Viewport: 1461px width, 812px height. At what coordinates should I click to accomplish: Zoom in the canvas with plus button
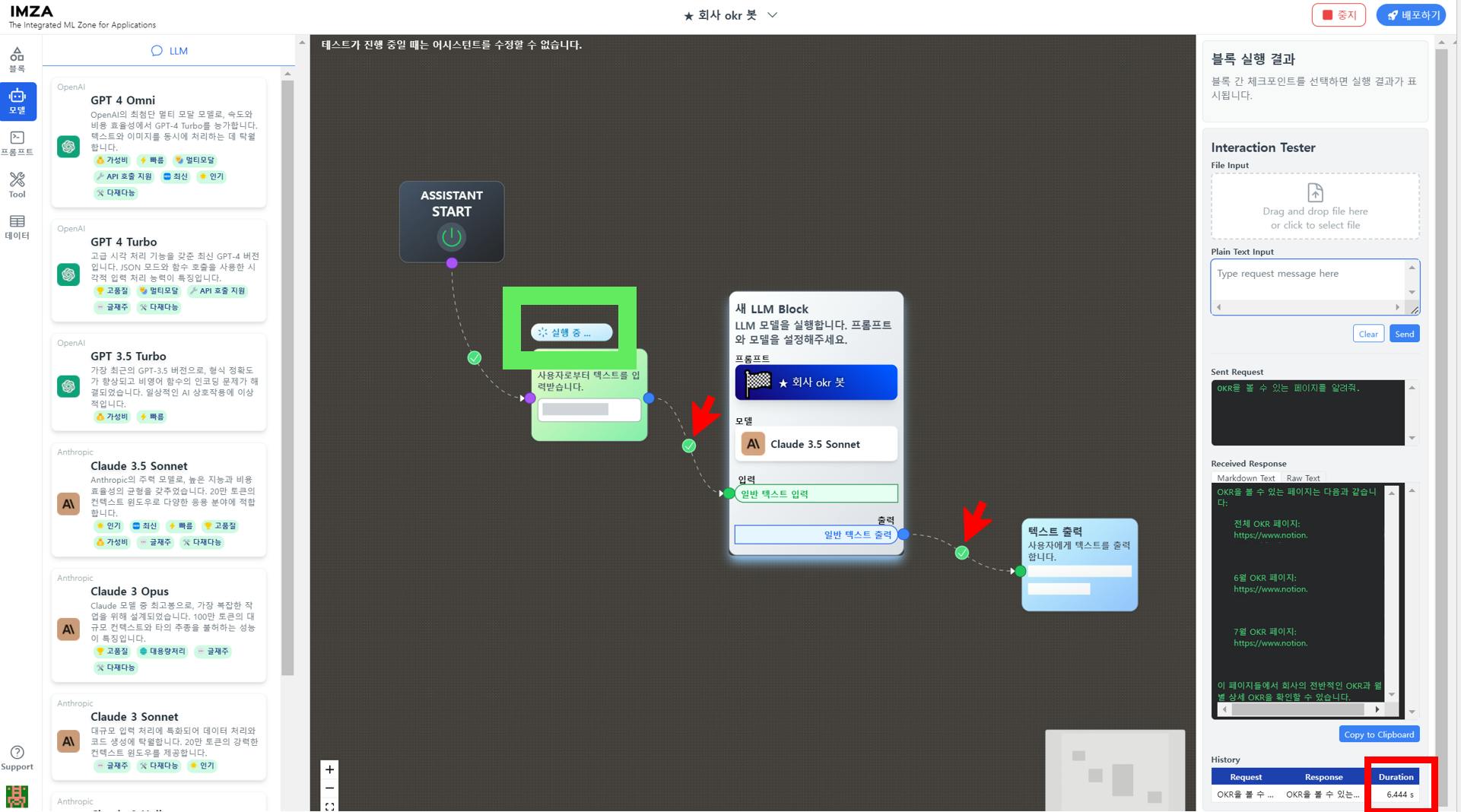(329, 769)
